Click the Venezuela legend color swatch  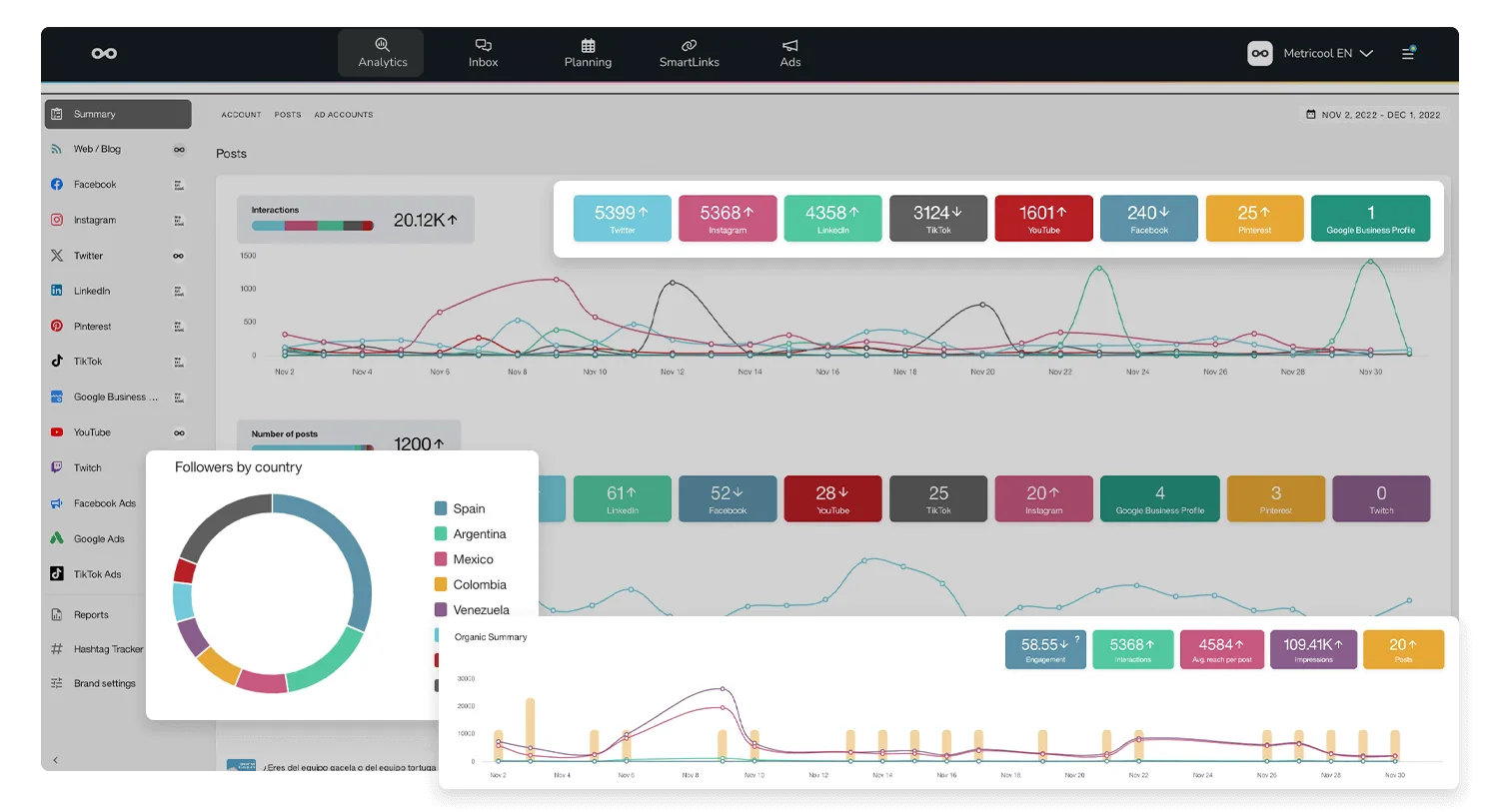[x=441, y=609]
